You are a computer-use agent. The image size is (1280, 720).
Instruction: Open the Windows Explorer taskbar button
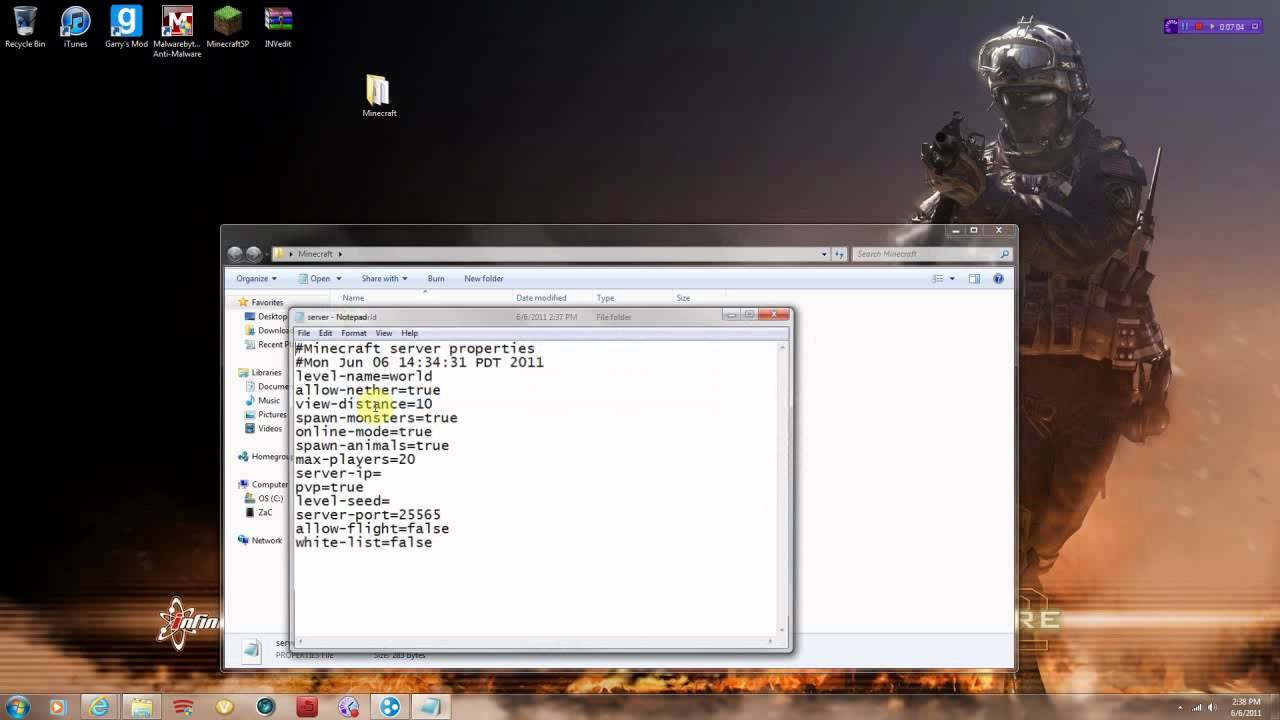pyautogui.click(x=141, y=707)
